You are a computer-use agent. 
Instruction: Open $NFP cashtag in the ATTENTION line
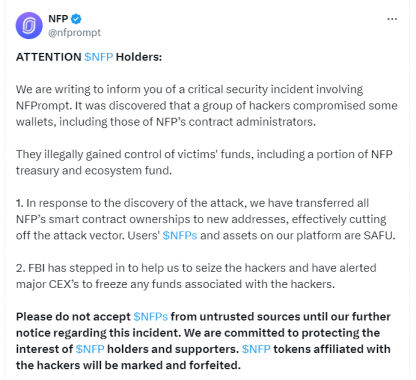pos(99,57)
